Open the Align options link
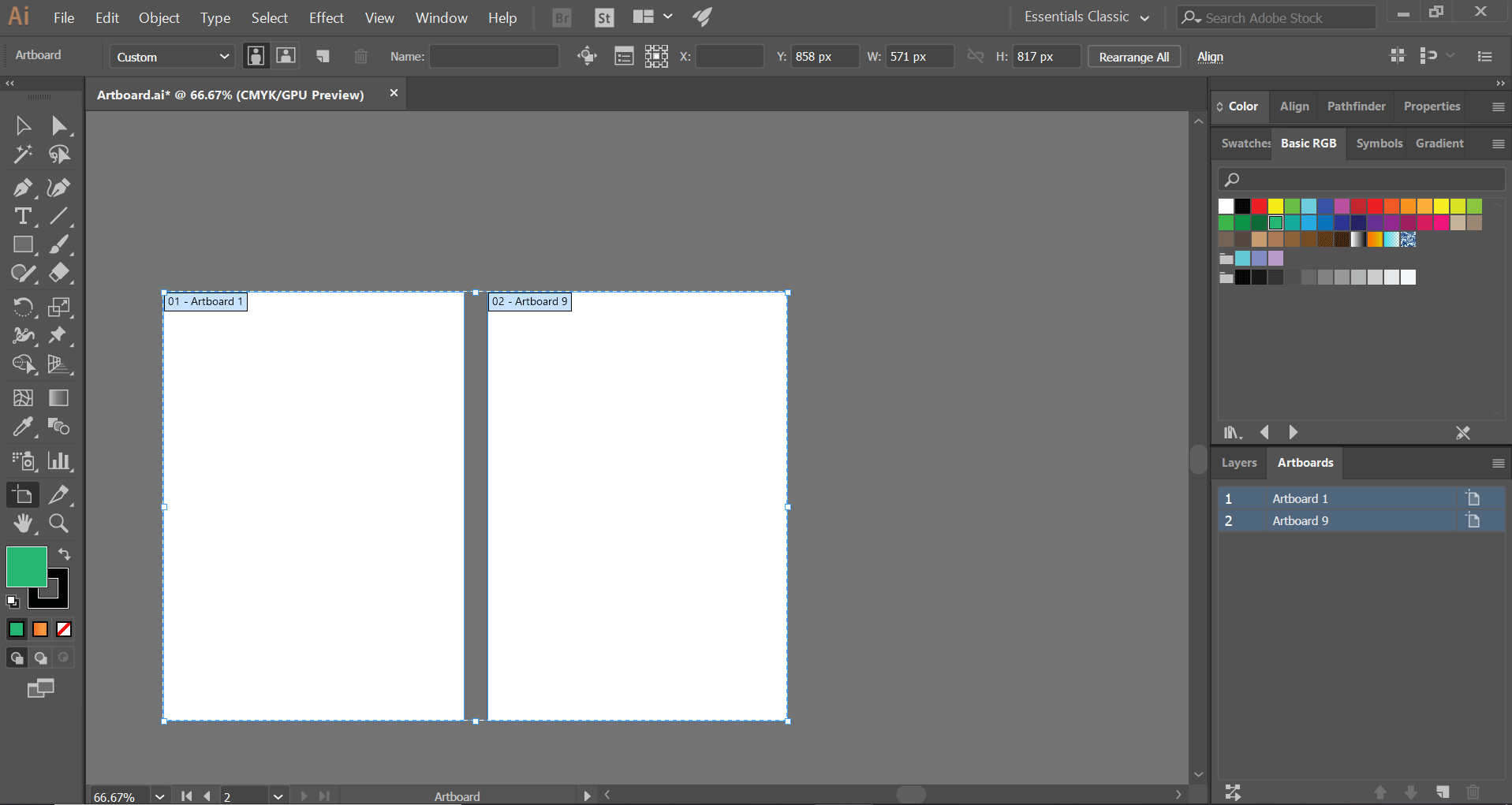 pyautogui.click(x=1210, y=57)
